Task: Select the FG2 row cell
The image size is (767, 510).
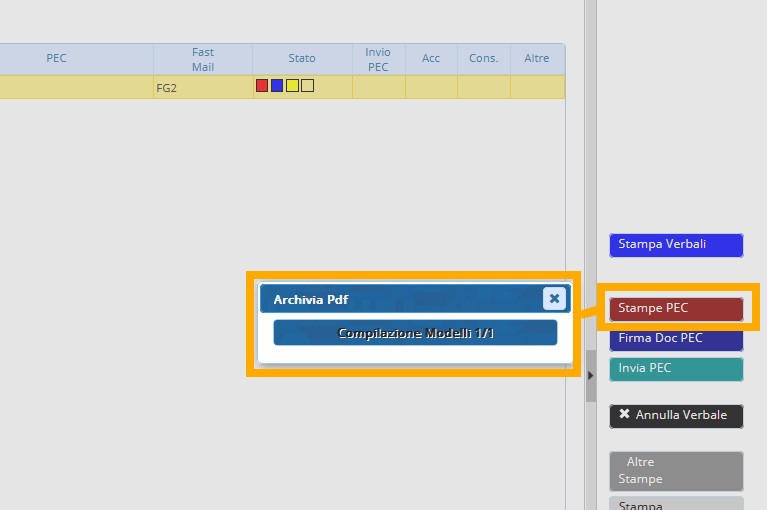Action: 203,87
